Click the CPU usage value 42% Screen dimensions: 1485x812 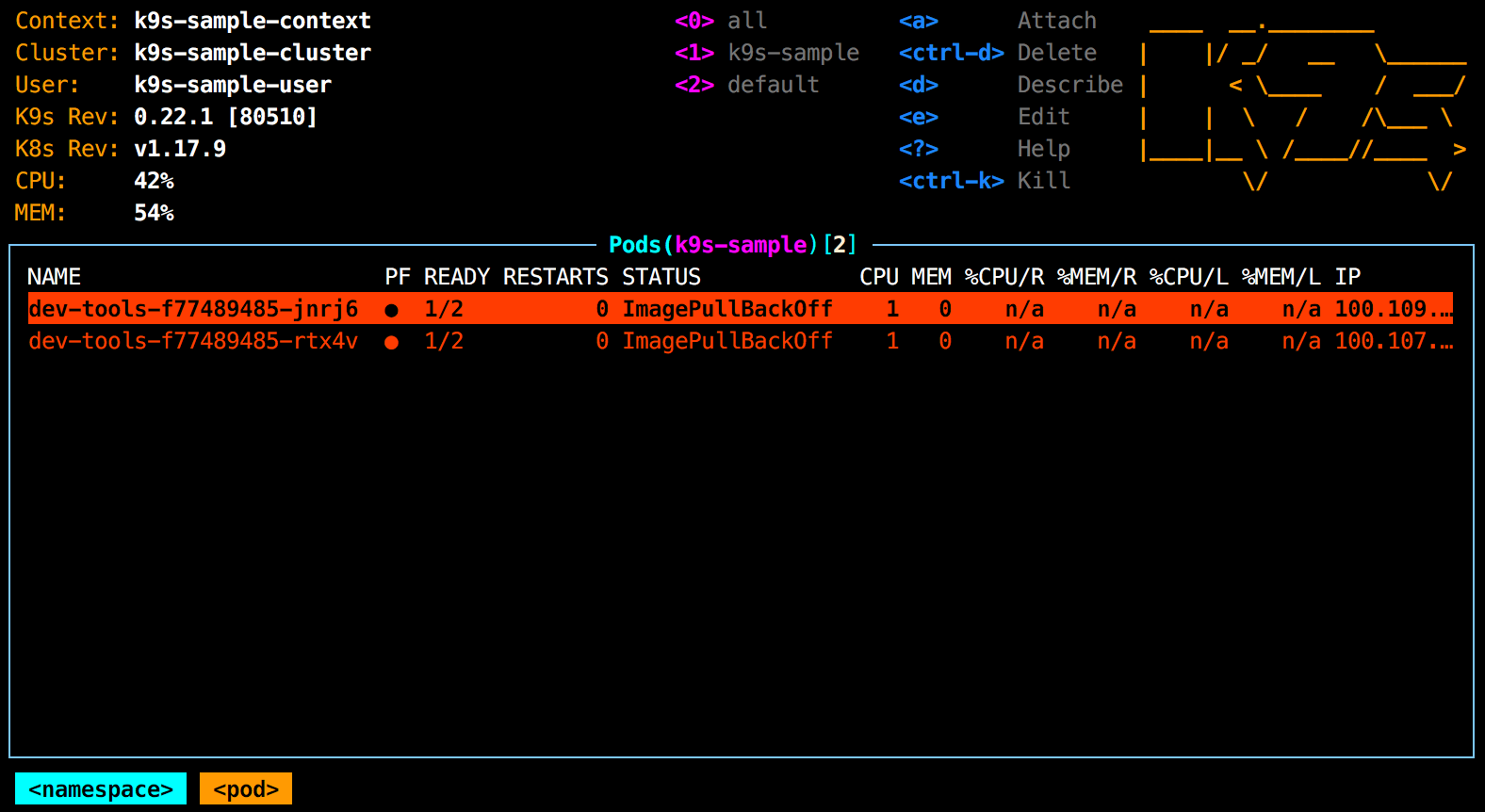[154, 181]
